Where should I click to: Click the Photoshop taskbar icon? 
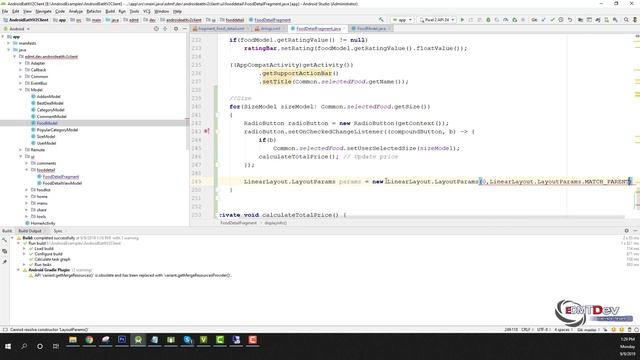[122, 340]
